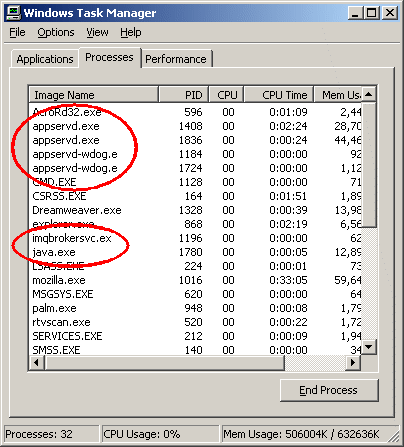The height and width of the screenshot is (447, 404).
Task: Select the mozilla.exe process
Action: 195,280
